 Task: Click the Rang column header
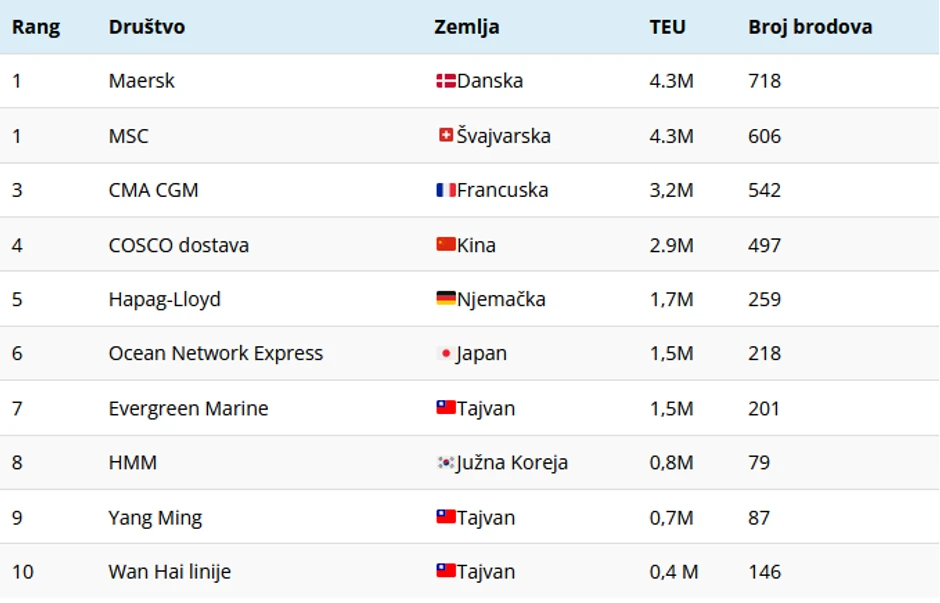point(36,27)
